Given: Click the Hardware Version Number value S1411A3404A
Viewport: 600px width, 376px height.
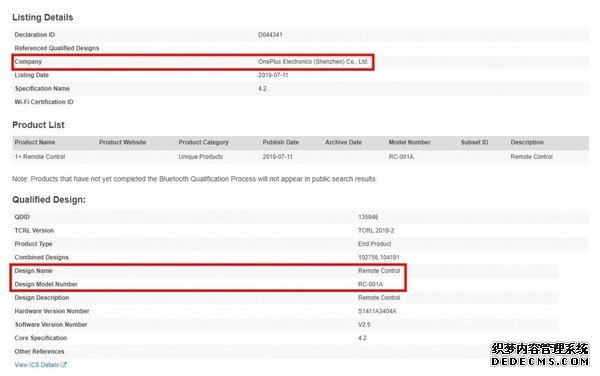Looking at the screenshot, I should pyautogui.click(x=377, y=311).
